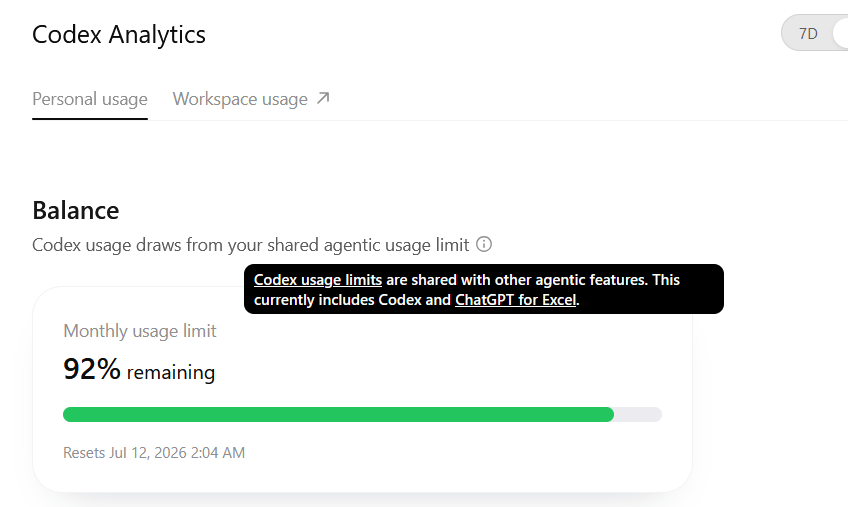Click the Codex usage draws from description text
This screenshot has height=507, width=848.
tap(250, 245)
